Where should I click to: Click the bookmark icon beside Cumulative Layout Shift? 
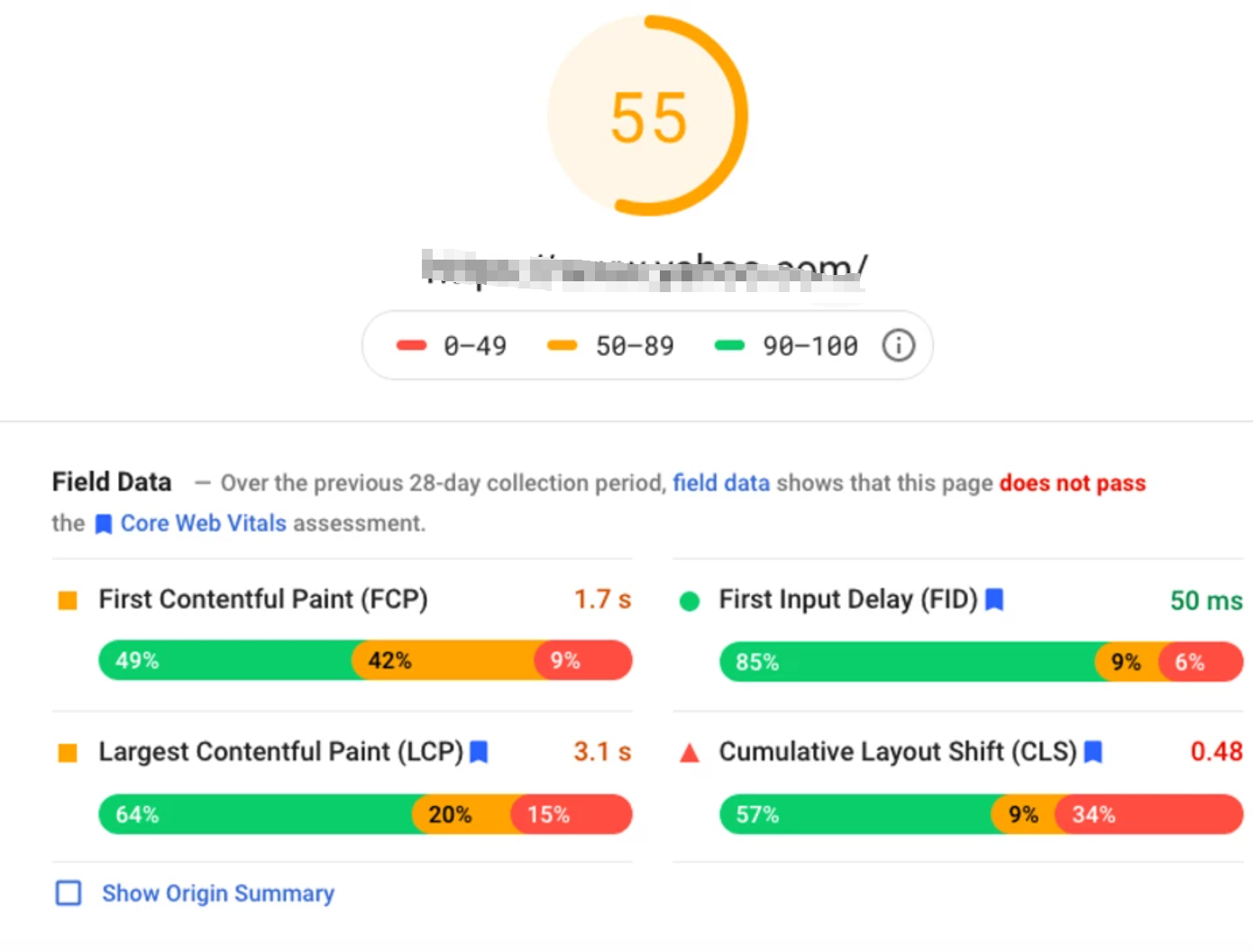[1093, 752]
